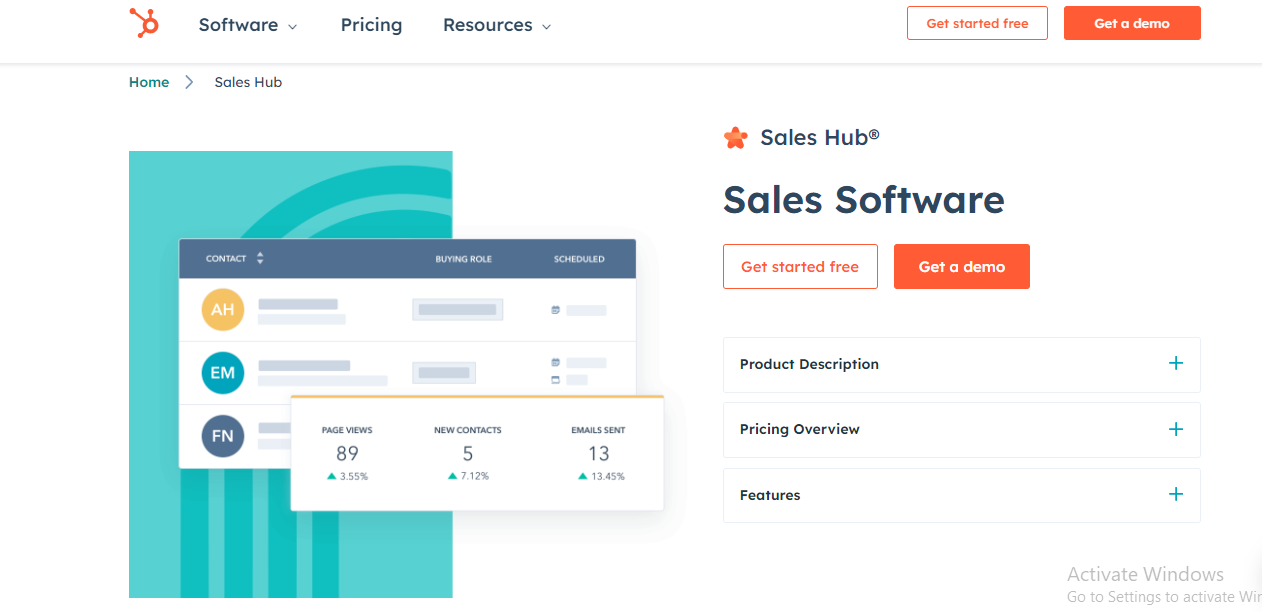Follow the Home breadcrumb link
The width and height of the screenshot is (1262, 612).
point(149,82)
